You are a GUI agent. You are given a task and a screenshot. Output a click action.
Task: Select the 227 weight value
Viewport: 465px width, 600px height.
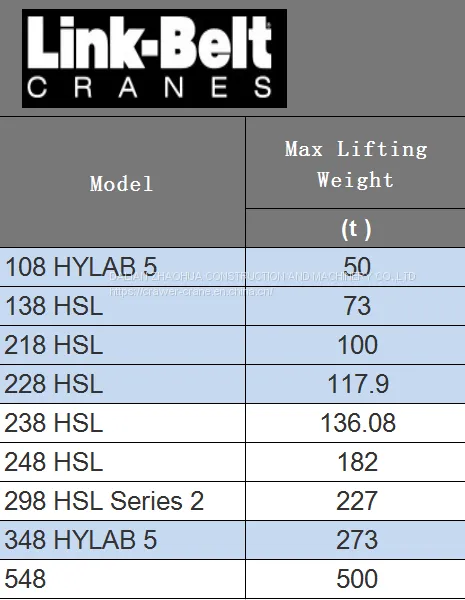357,501
